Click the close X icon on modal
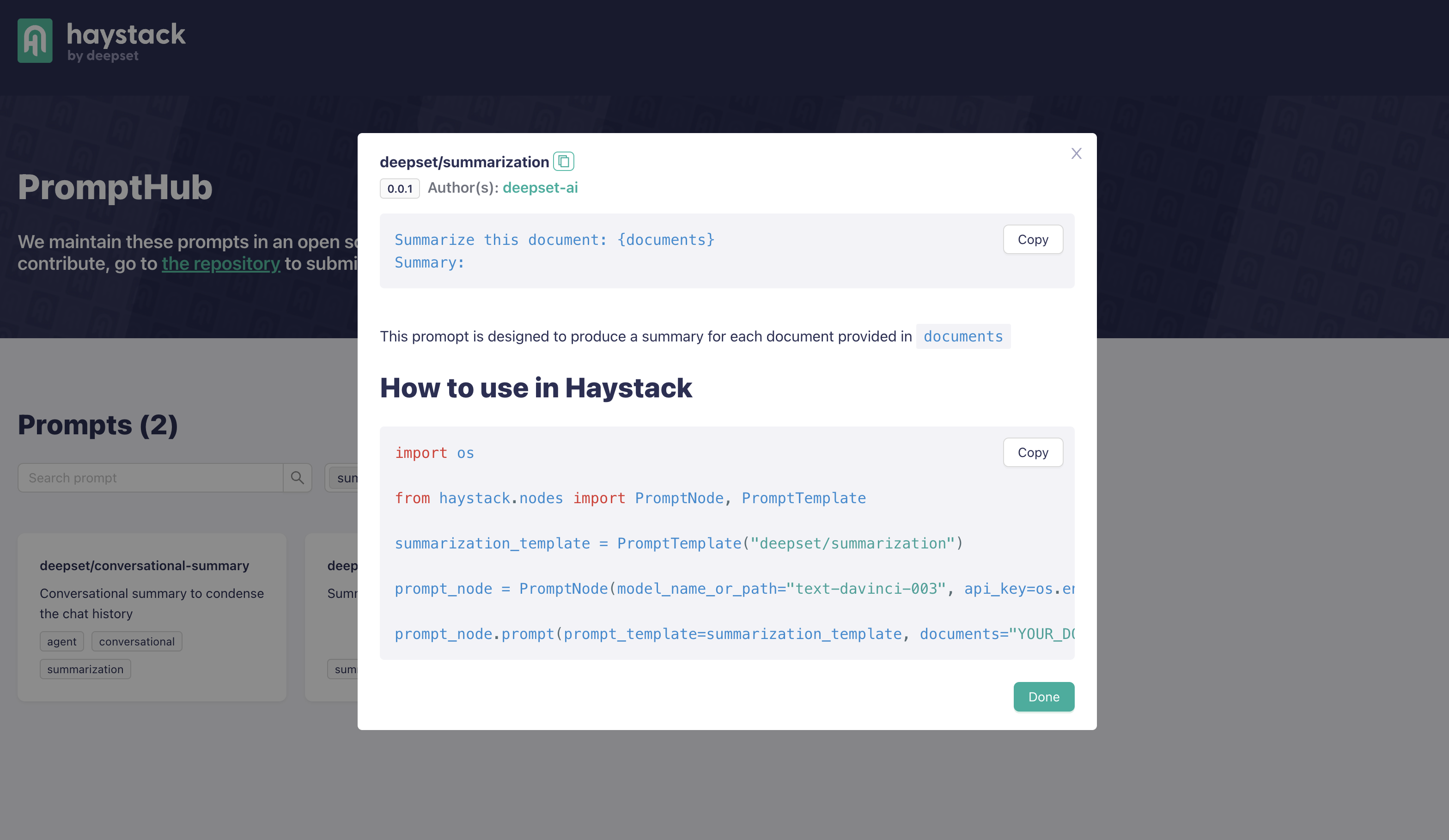The image size is (1449, 840). click(x=1076, y=154)
